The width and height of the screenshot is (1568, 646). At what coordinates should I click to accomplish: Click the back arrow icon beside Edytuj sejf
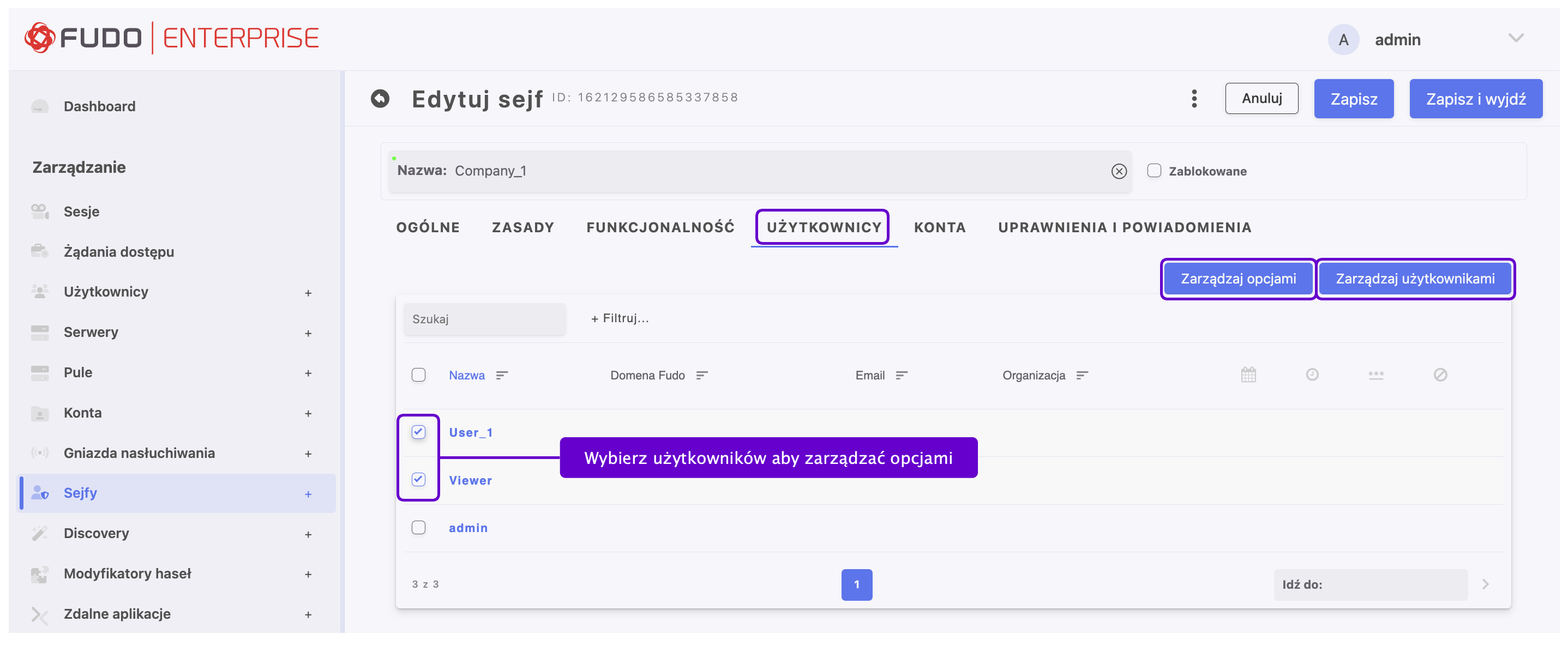380,99
